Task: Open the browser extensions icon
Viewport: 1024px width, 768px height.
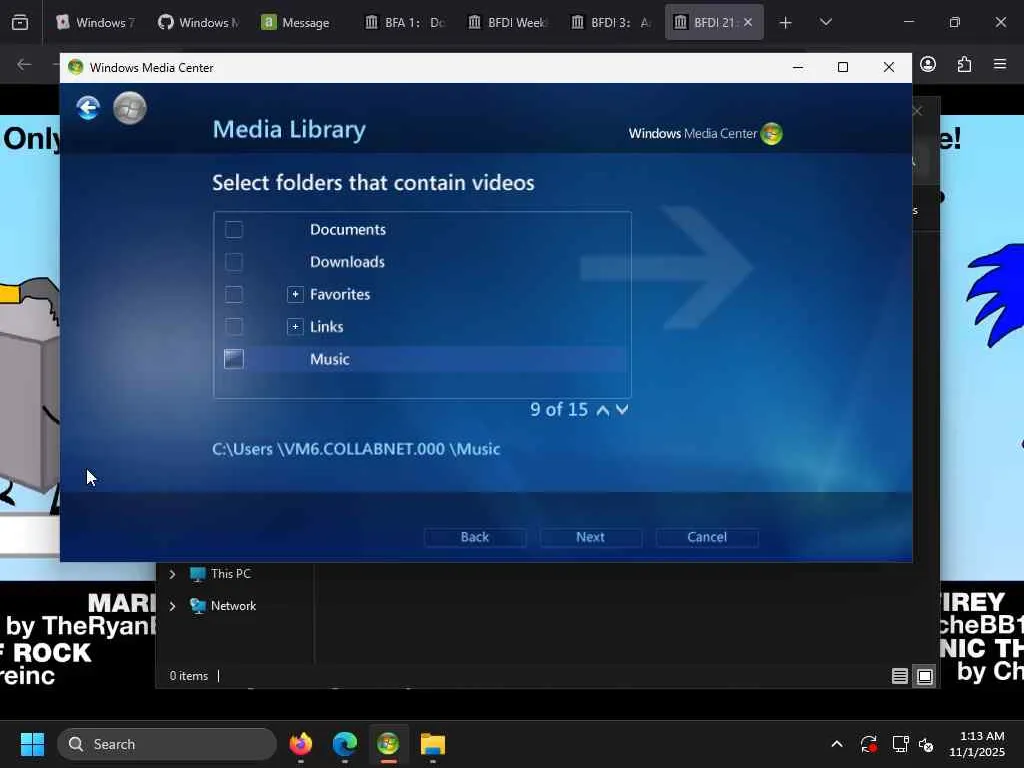Action: pos(965,64)
